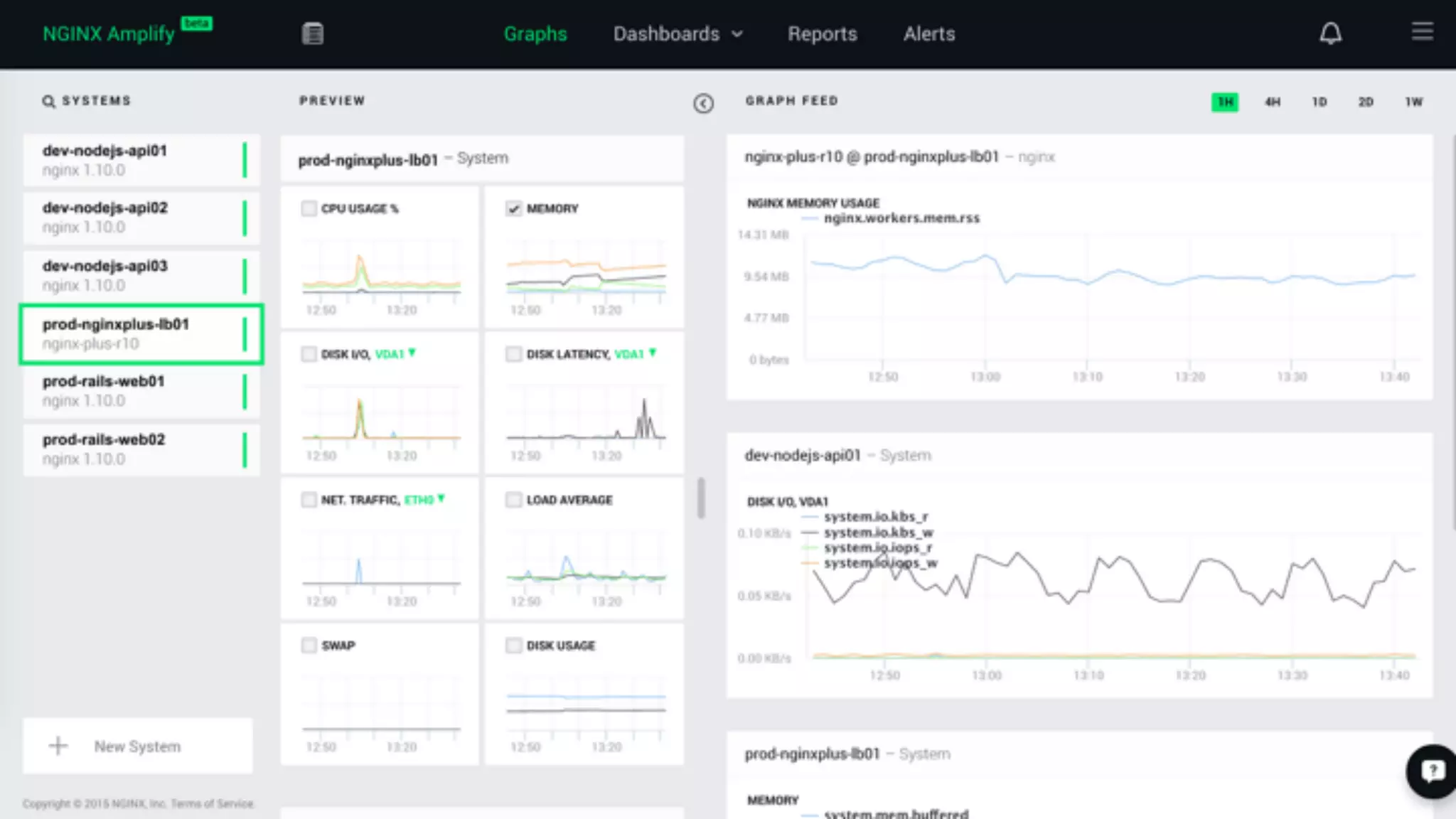Open the Terms of Service link
The width and height of the screenshot is (1456, 819).
click(212, 803)
